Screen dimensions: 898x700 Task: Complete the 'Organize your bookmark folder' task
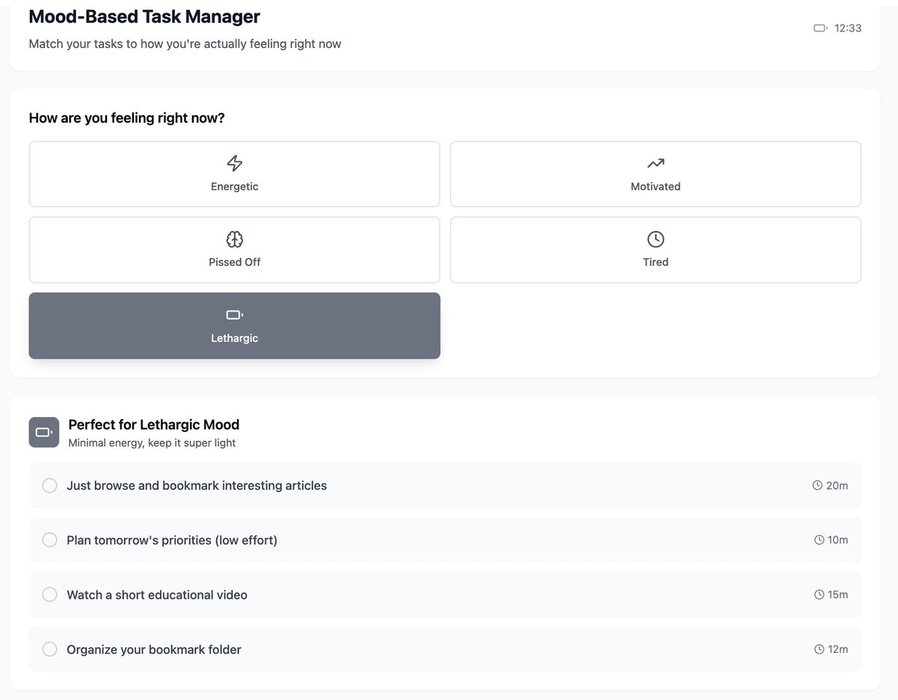pyautogui.click(x=49, y=650)
